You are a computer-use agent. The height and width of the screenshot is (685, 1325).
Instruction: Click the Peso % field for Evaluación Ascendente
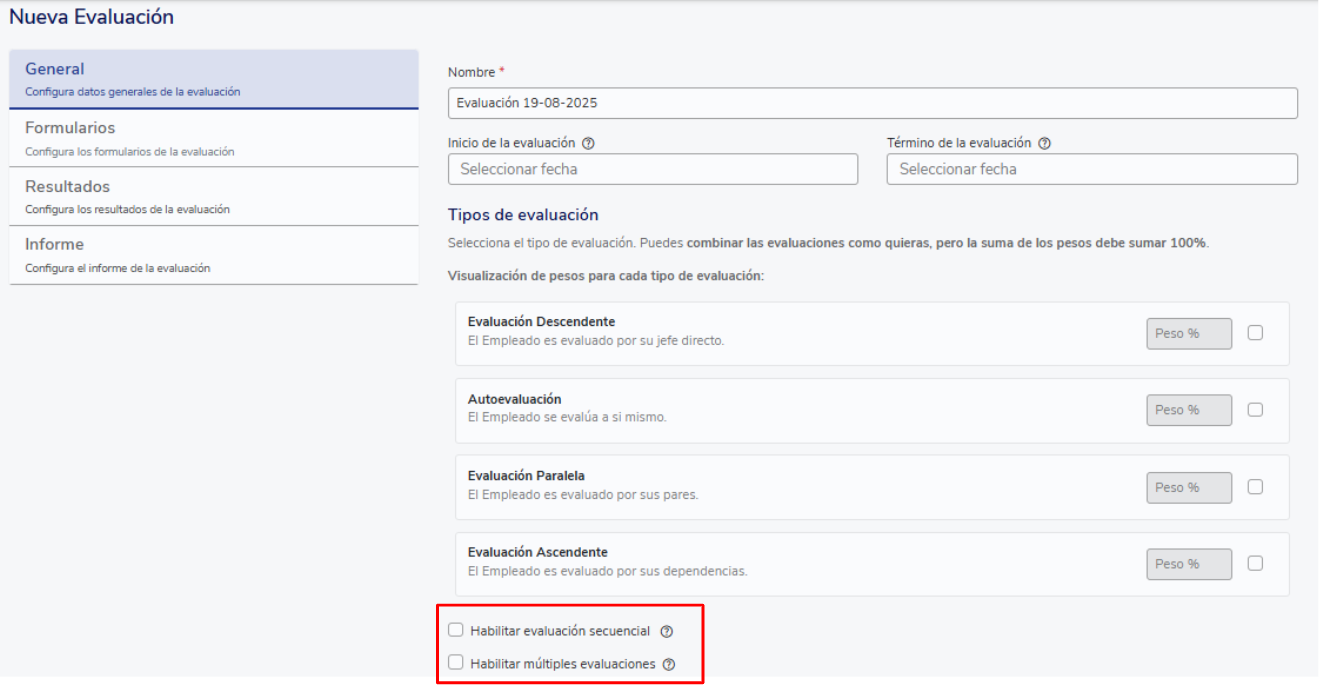(x=1188, y=563)
